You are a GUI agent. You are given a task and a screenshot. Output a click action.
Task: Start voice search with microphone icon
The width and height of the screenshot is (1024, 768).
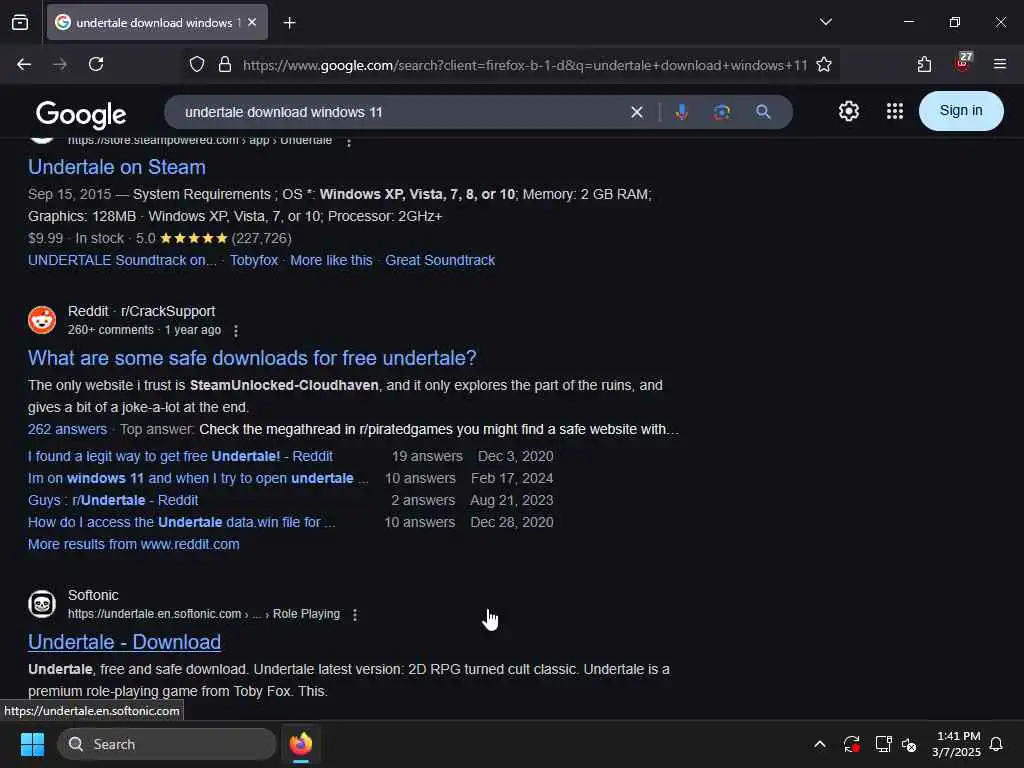click(x=681, y=112)
